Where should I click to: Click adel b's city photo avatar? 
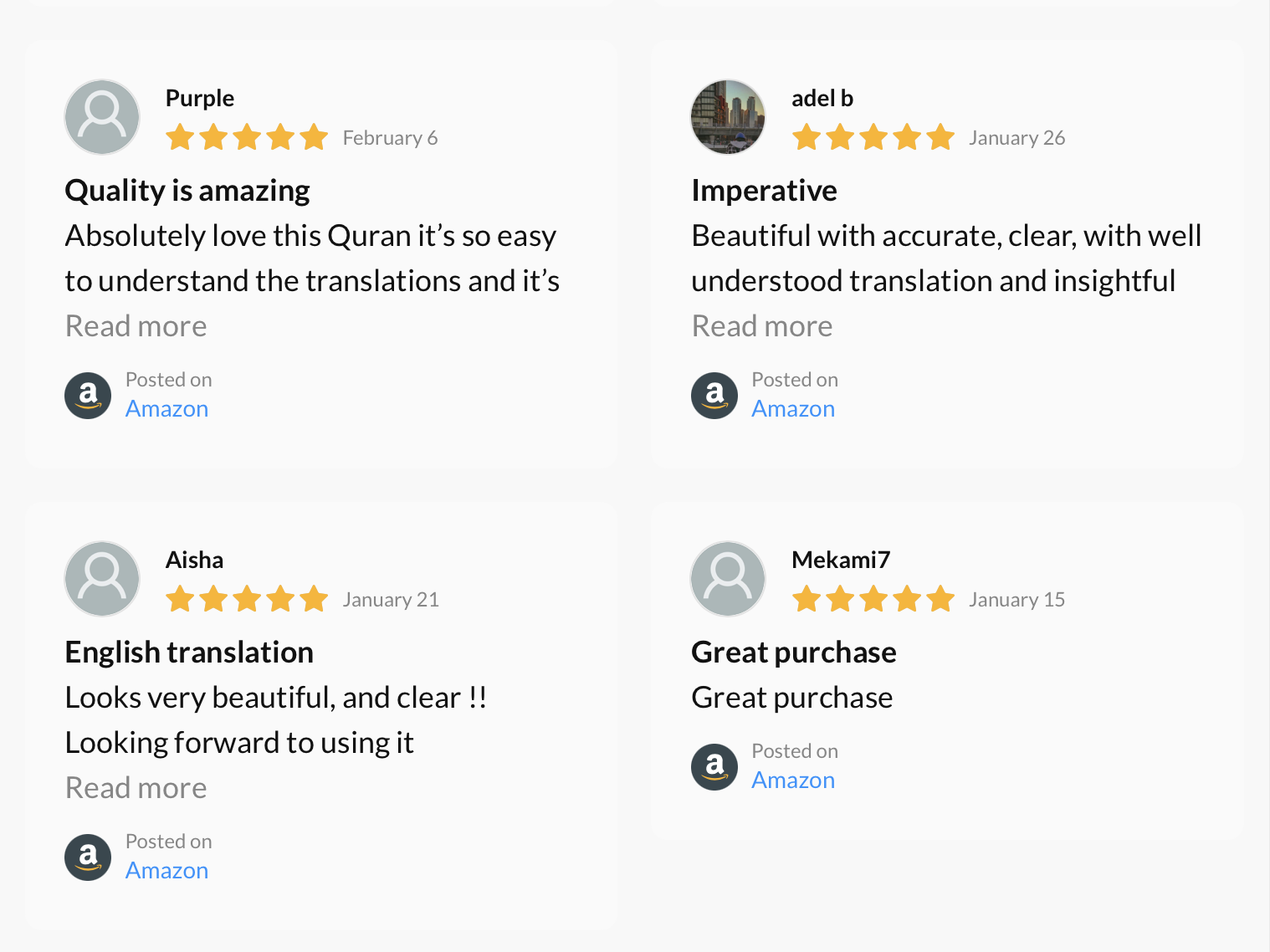728,117
